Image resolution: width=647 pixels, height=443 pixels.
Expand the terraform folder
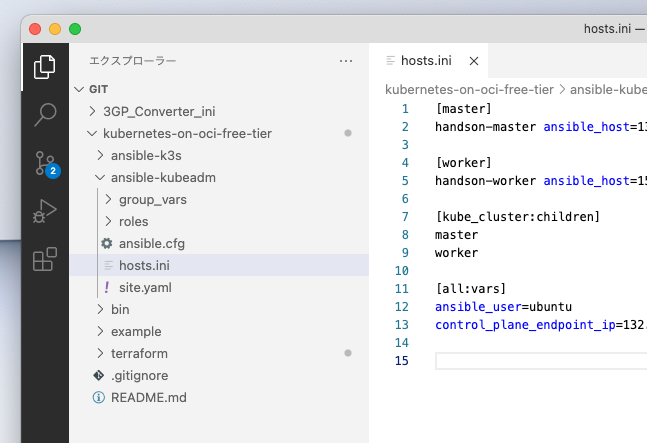point(100,353)
